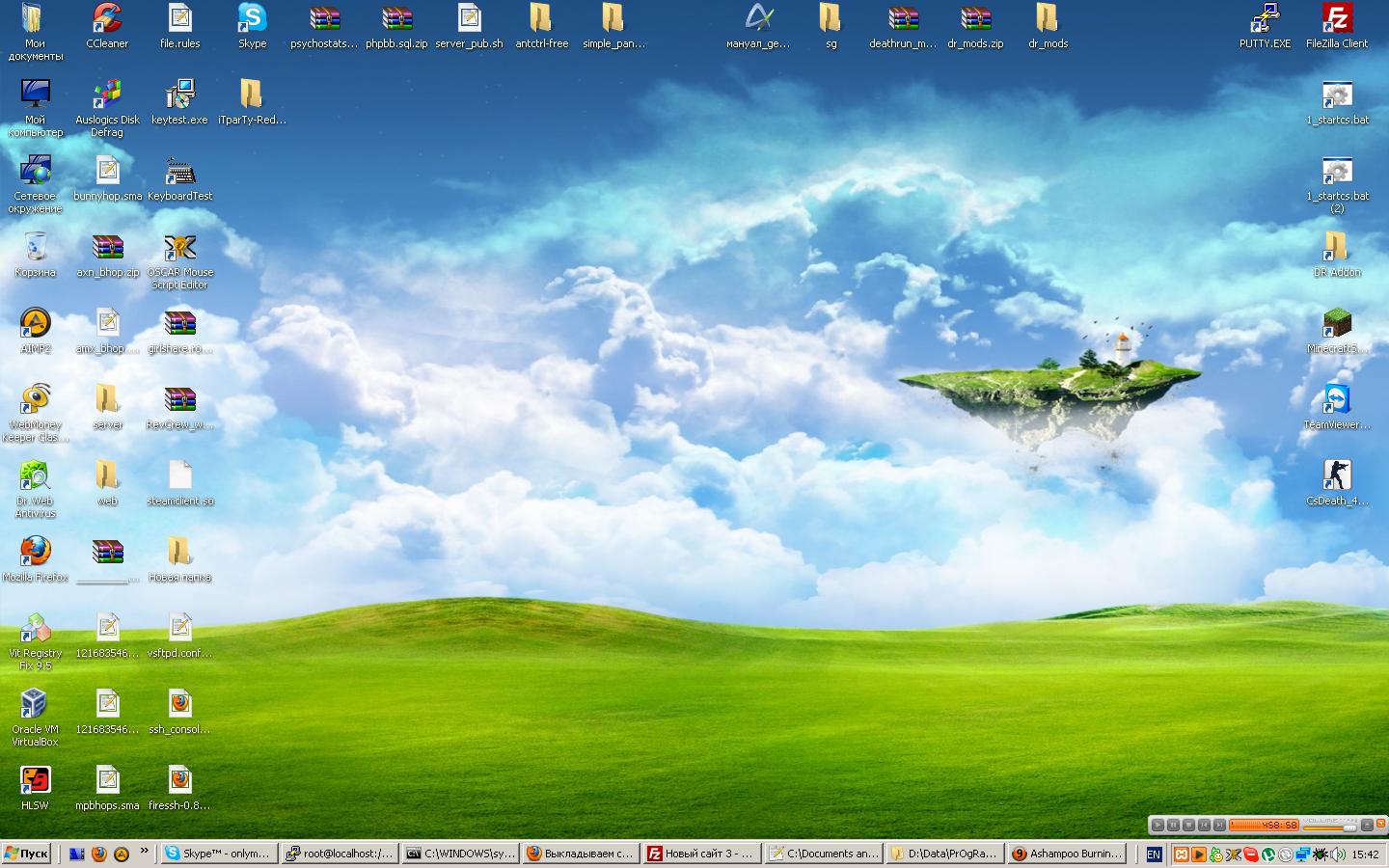Switch to the Skype taskbar window

[x=218, y=854]
